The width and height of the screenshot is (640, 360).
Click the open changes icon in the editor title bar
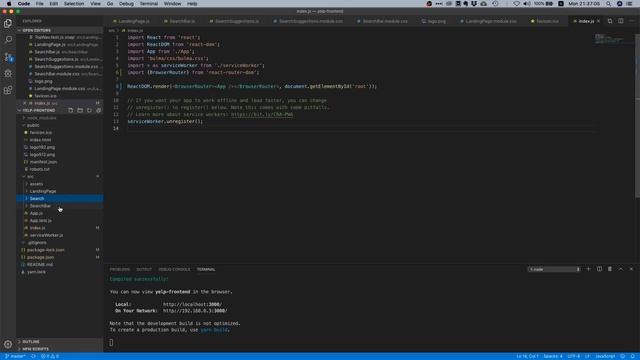[x=610, y=21]
